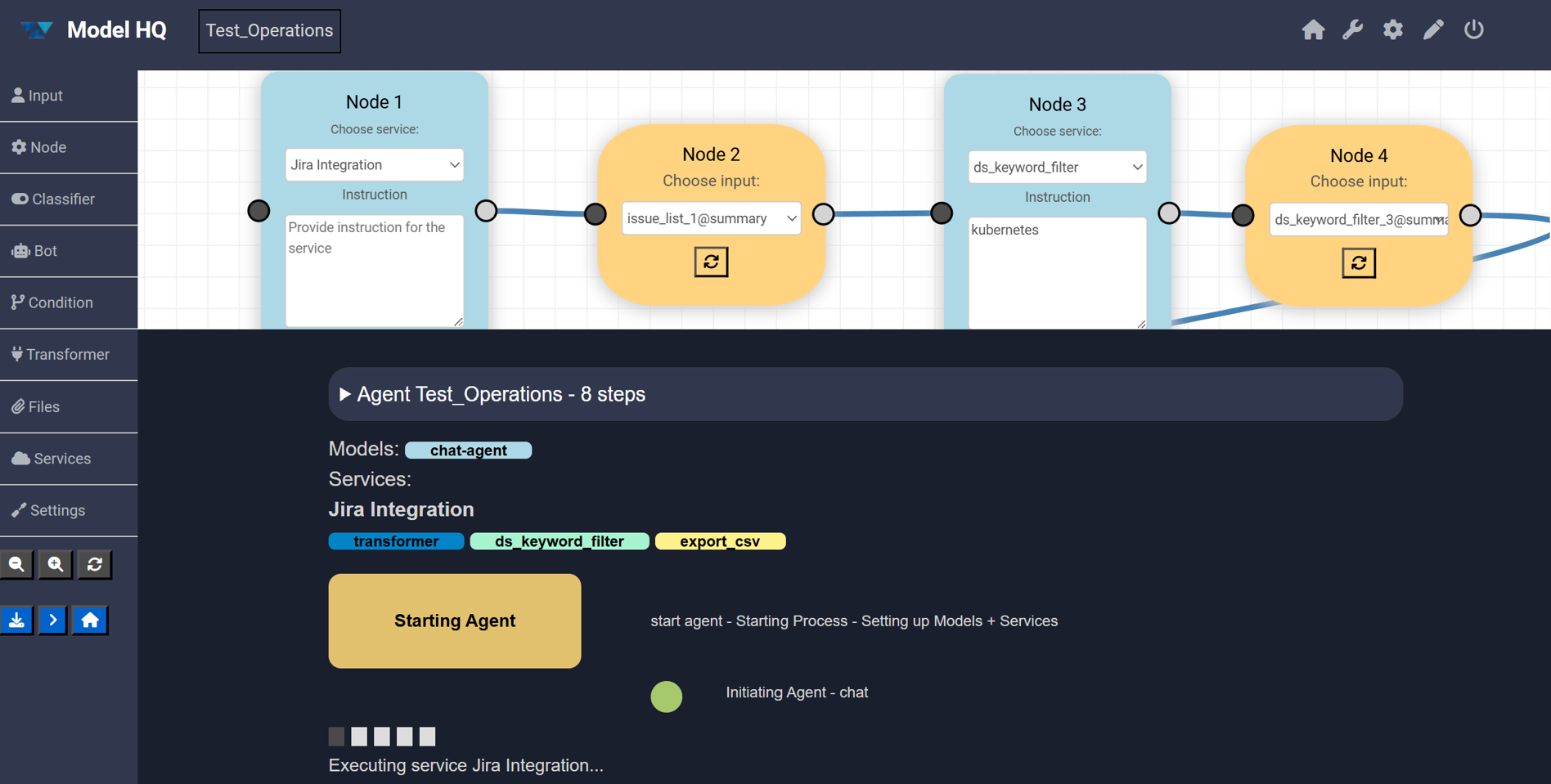Screen dimensions: 1551x784
Task: Open Node 1 Jira Integration service dropdown
Action: 375,165
